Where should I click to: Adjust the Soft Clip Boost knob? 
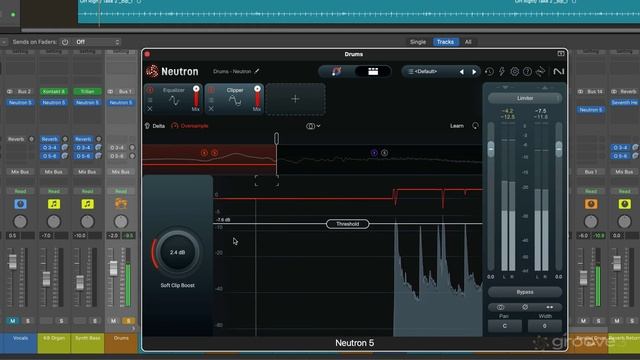tap(178, 252)
